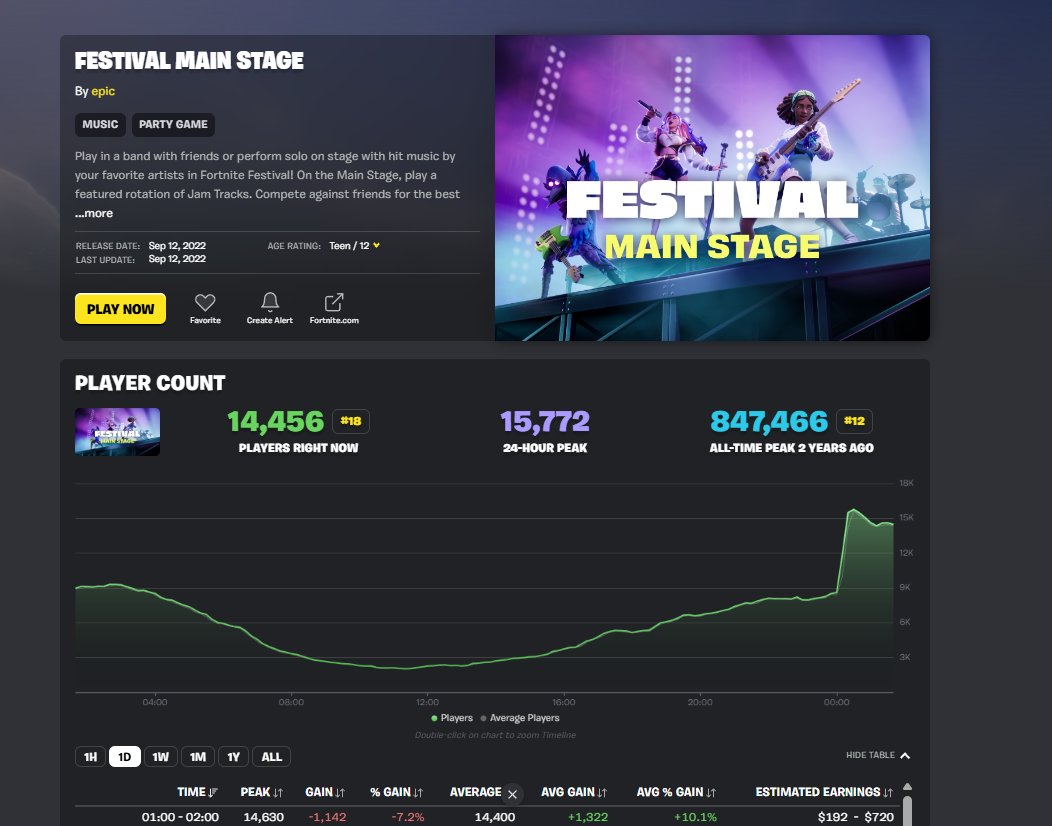Click the Sep 12, 2022 release date value
Screen dimensions: 1052x826
tap(177, 246)
